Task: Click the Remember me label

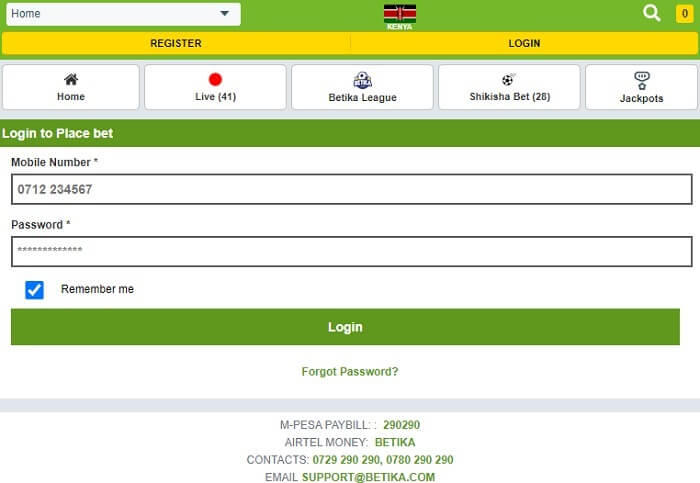Action: pyautogui.click(x=97, y=289)
